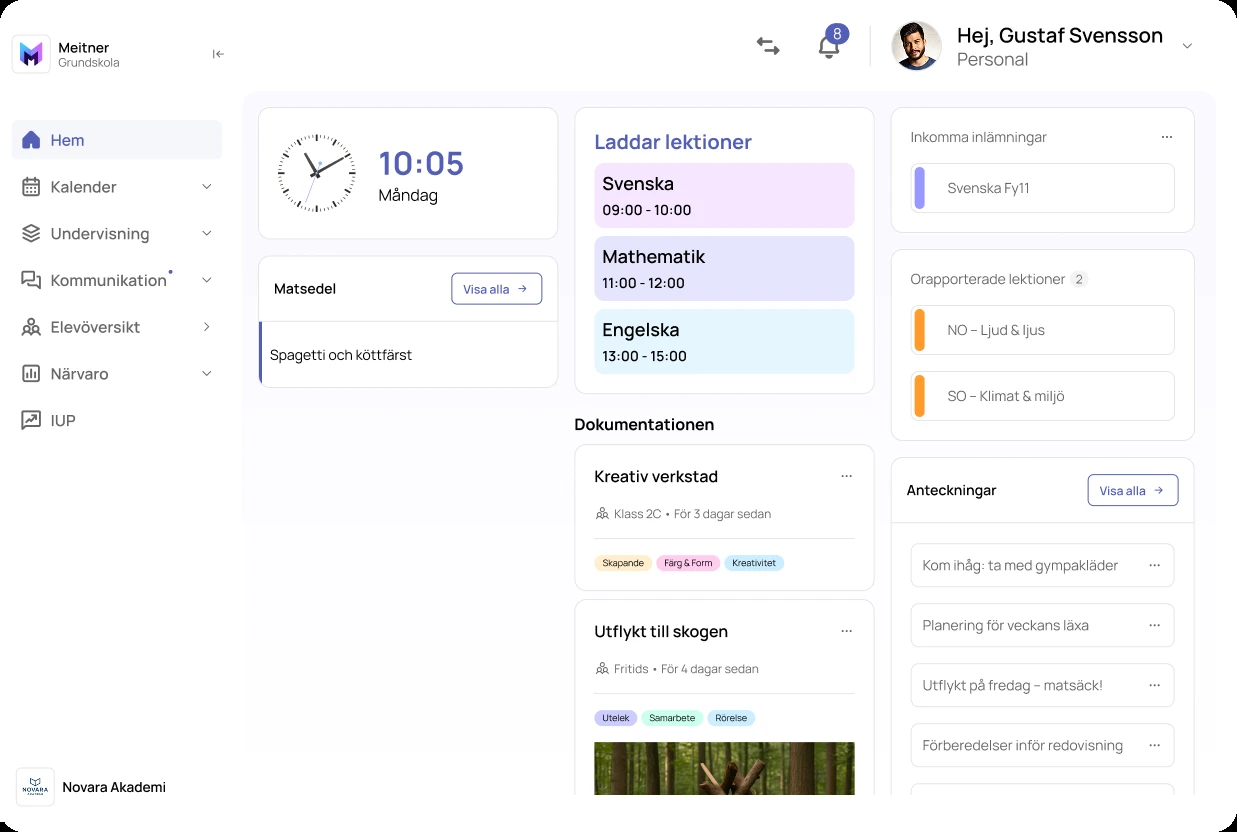Click the Planering för veckans läxa note
Image resolution: width=1237 pixels, height=832 pixels.
pyautogui.click(x=1042, y=625)
